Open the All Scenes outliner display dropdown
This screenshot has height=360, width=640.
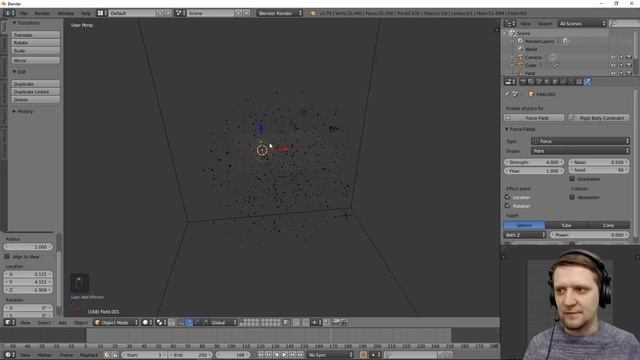point(582,24)
